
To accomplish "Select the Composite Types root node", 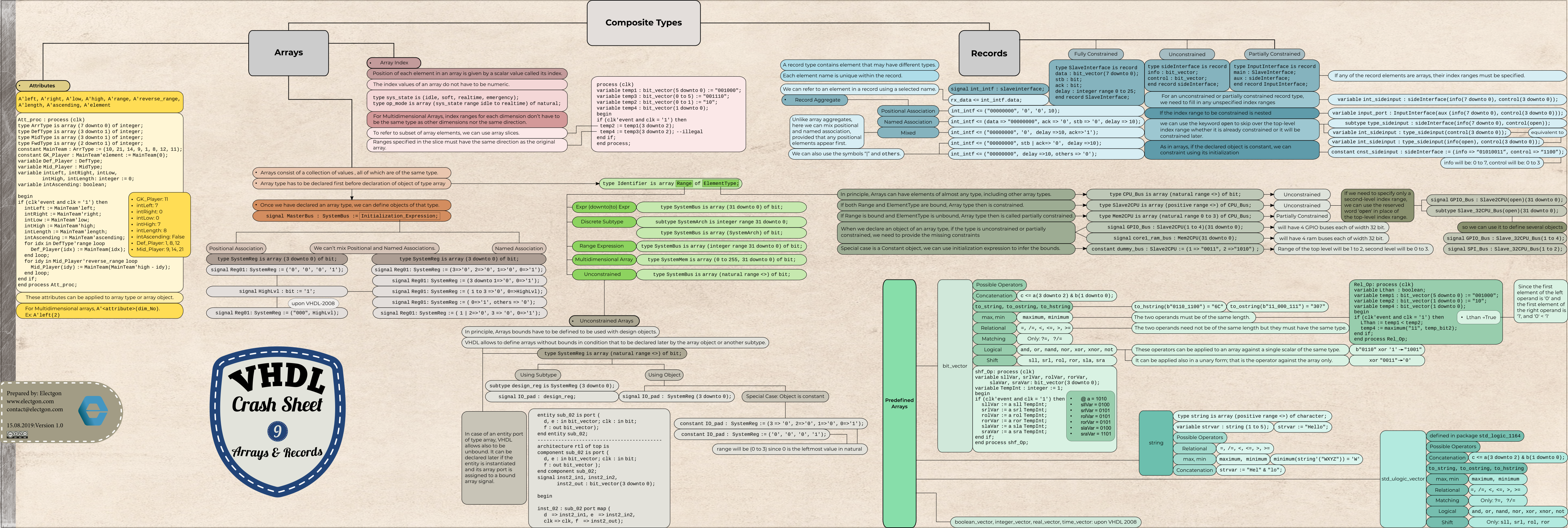I will 643,22.
